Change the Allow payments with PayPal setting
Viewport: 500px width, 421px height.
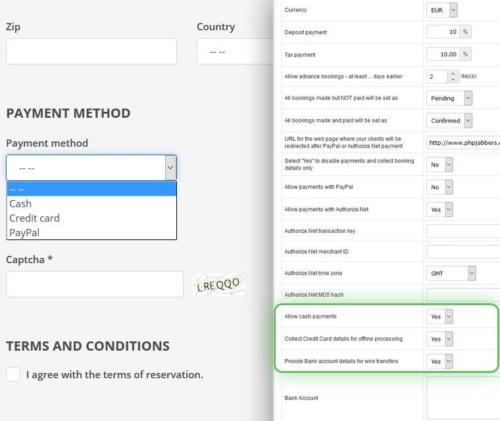click(440, 187)
